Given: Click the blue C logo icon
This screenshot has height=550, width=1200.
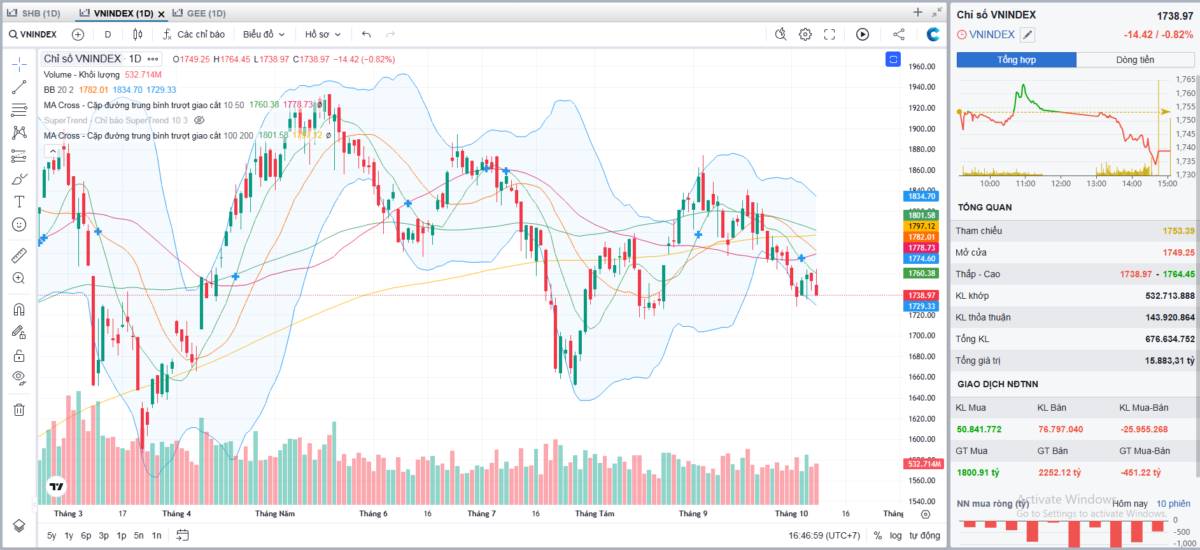Looking at the screenshot, I should 933,34.
